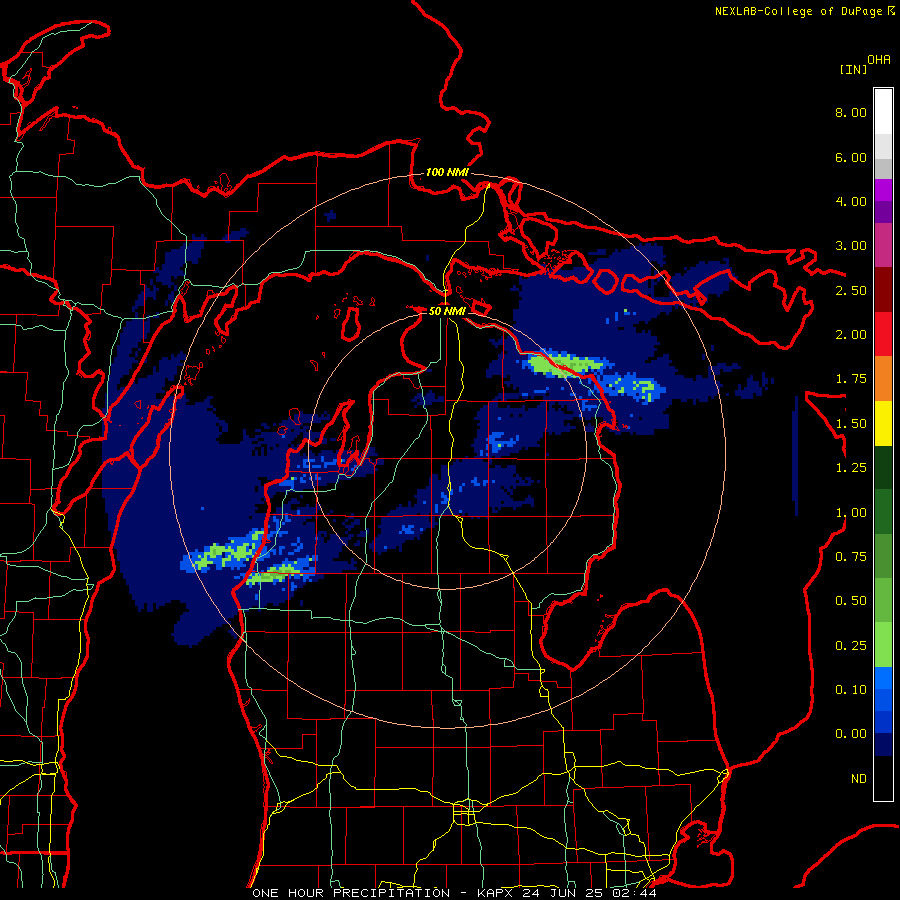Click the 1.00 legend value
This screenshot has height=900, width=900.
click(x=851, y=513)
